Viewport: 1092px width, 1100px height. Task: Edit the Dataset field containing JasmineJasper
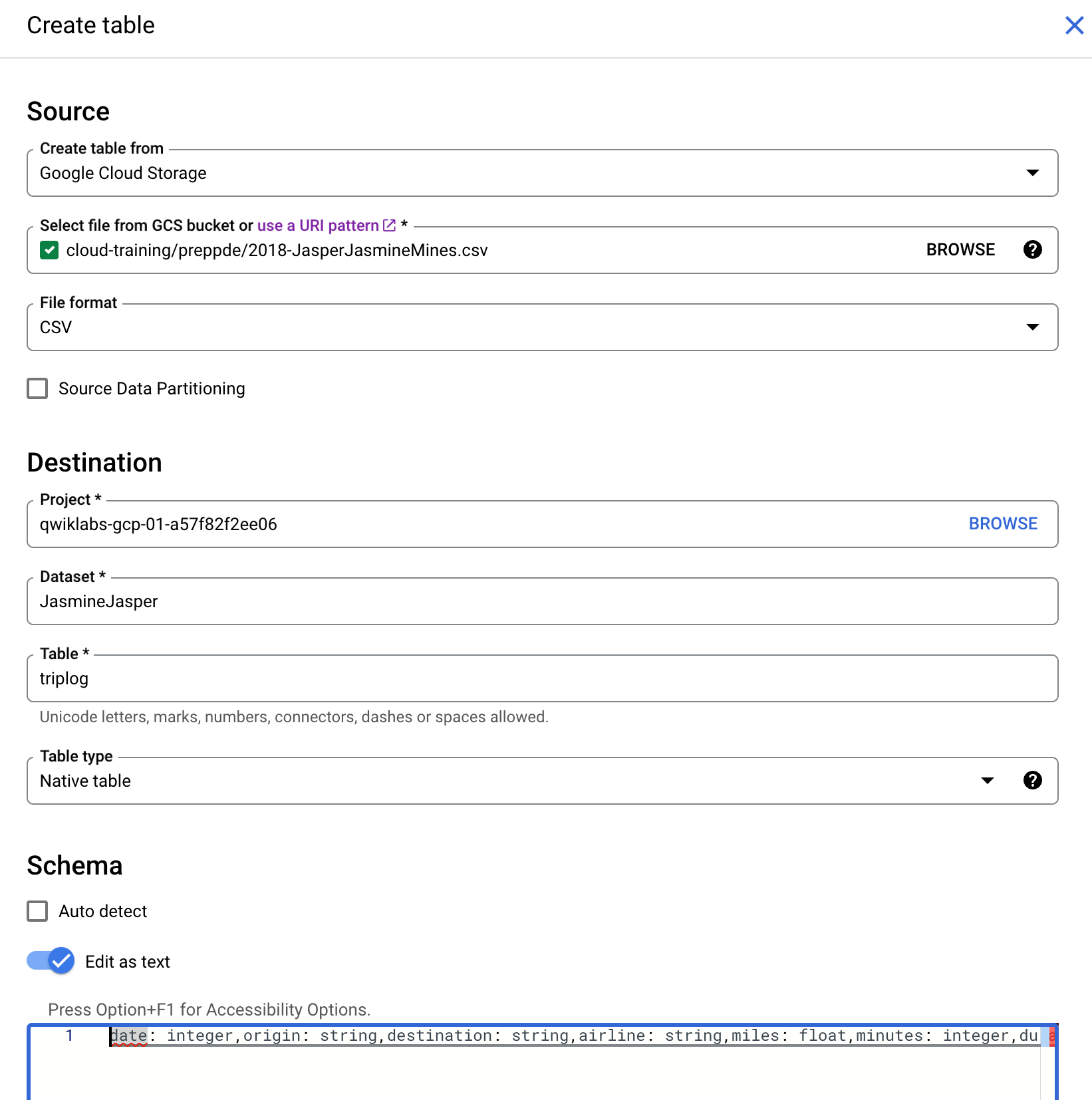543,601
